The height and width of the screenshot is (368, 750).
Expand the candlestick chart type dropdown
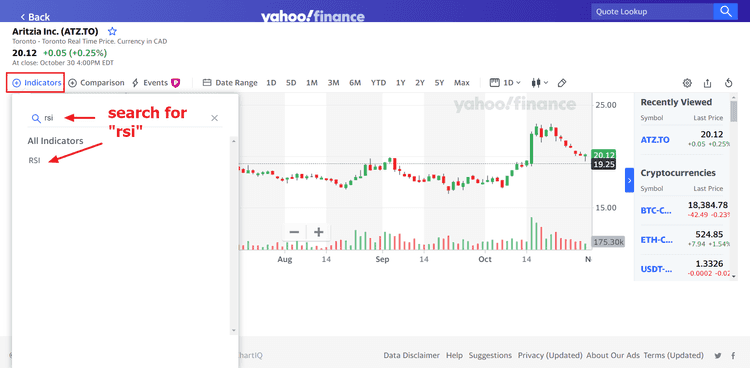point(540,83)
